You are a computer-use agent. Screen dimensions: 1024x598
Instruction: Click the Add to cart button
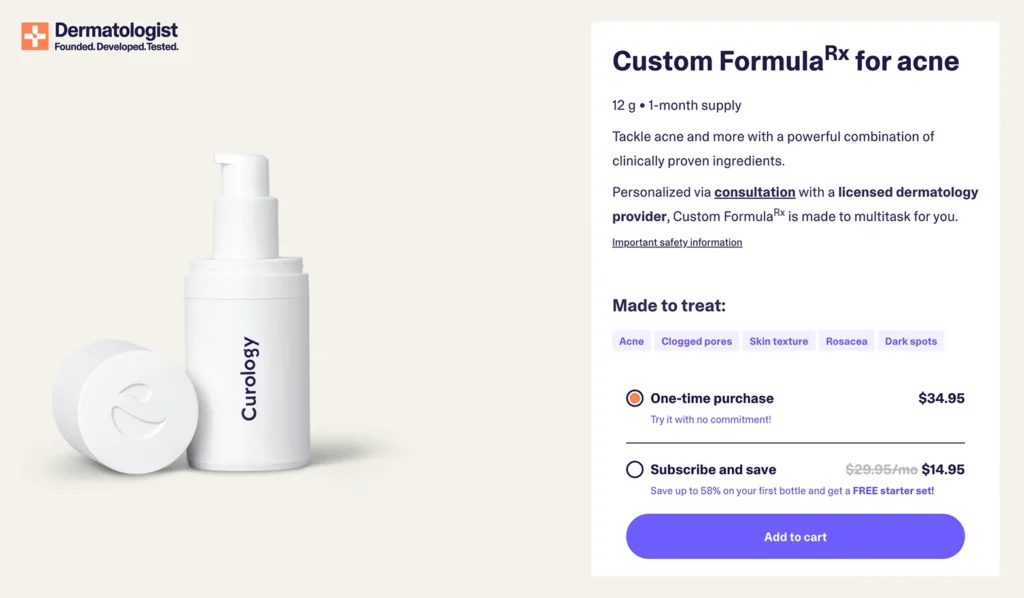click(794, 536)
